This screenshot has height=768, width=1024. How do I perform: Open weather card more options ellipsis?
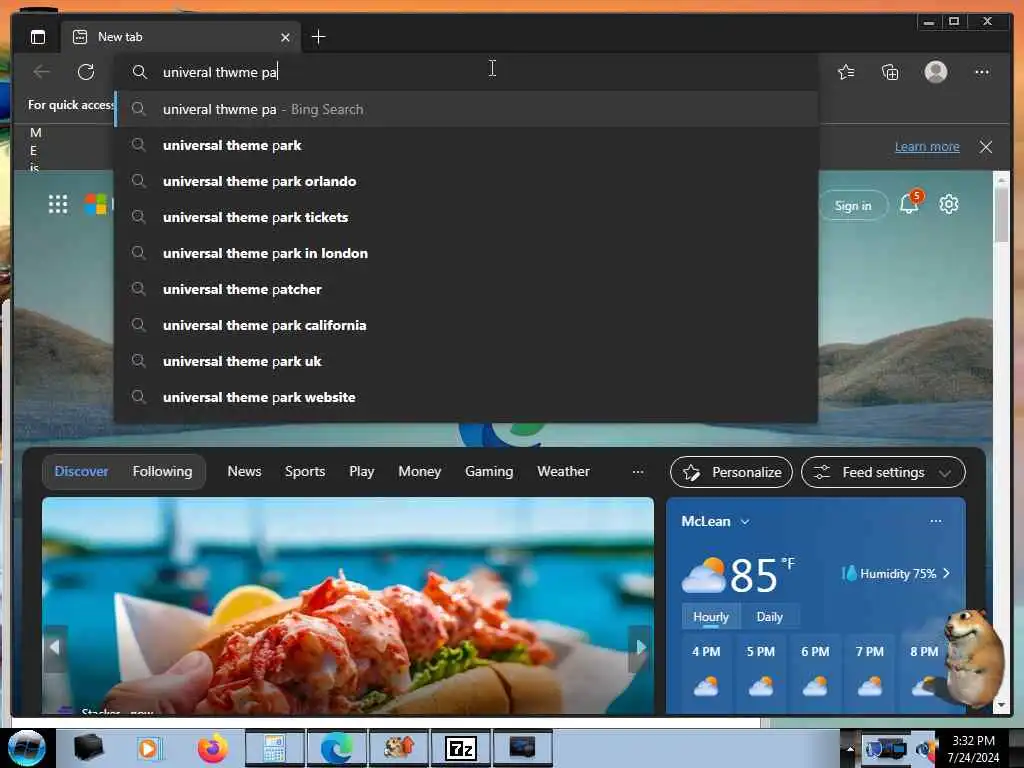936,521
